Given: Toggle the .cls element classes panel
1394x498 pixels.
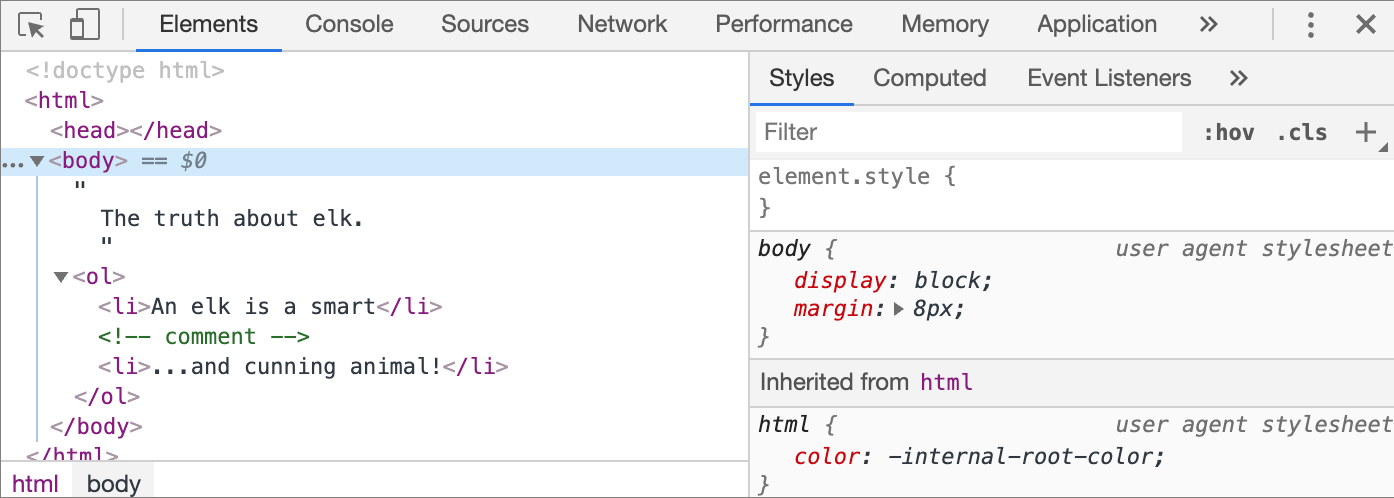Looking at the screenshot, I should (x=1302, y=132).
